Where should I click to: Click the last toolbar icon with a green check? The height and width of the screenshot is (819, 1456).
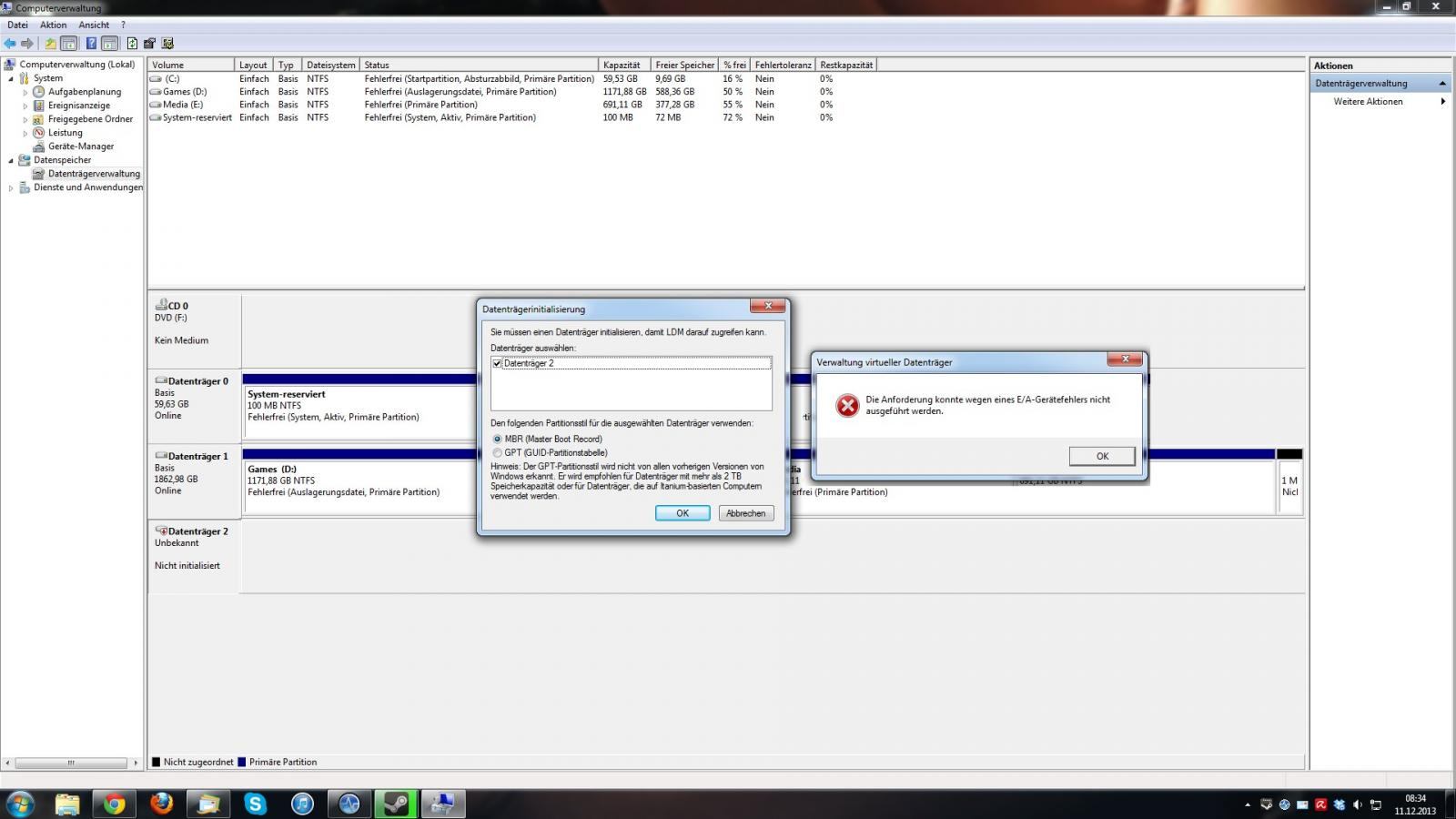[167, 43]
